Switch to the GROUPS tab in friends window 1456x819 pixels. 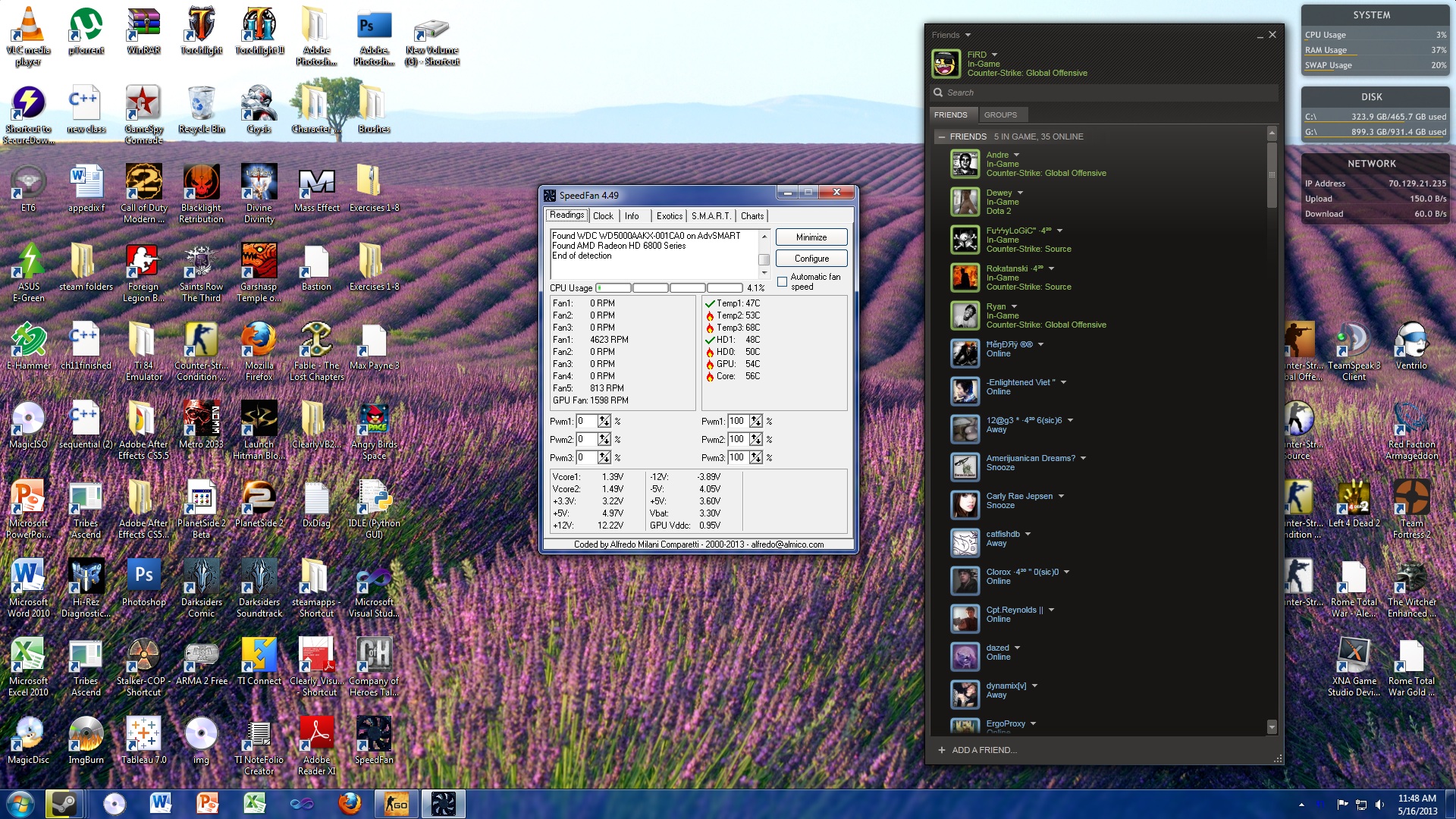click(x=1000, y=115)
